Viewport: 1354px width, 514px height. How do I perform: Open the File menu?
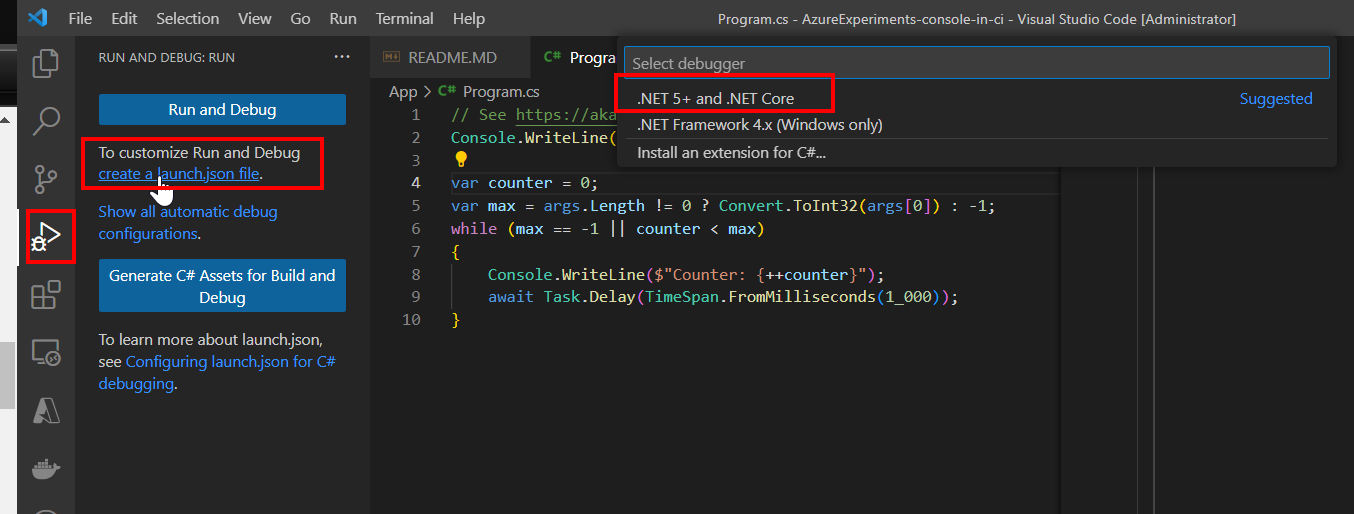80,18
